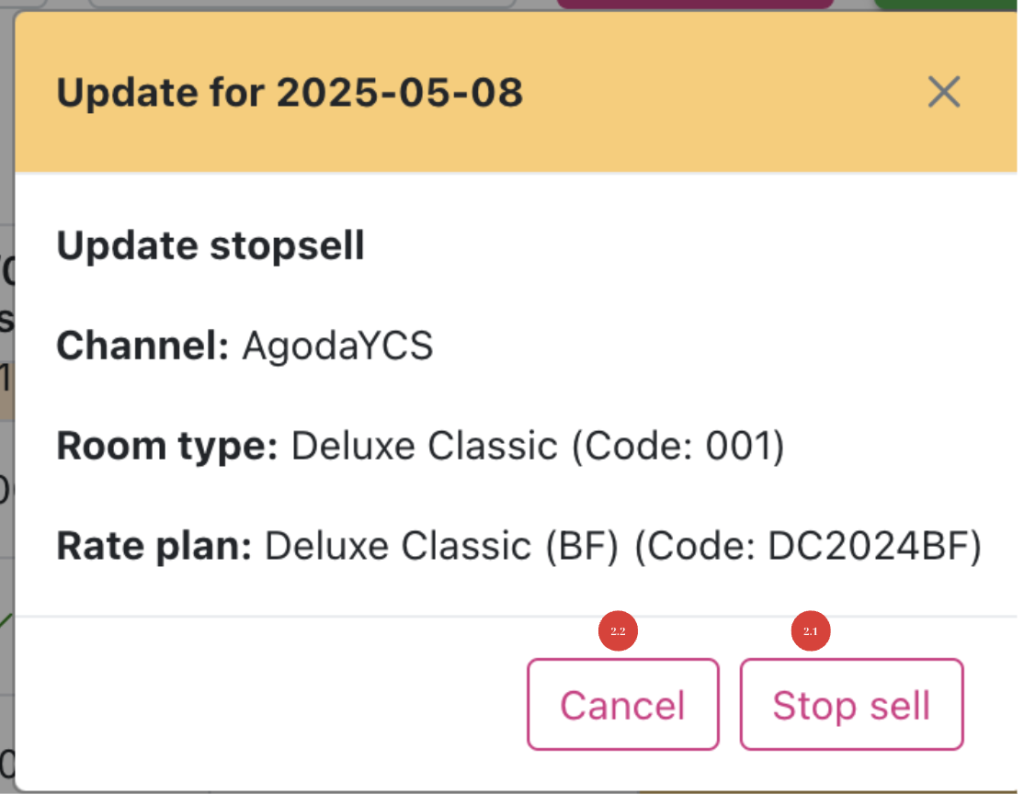
Task: Click the "Update stopsell" heading
Action: coord(210,246)
